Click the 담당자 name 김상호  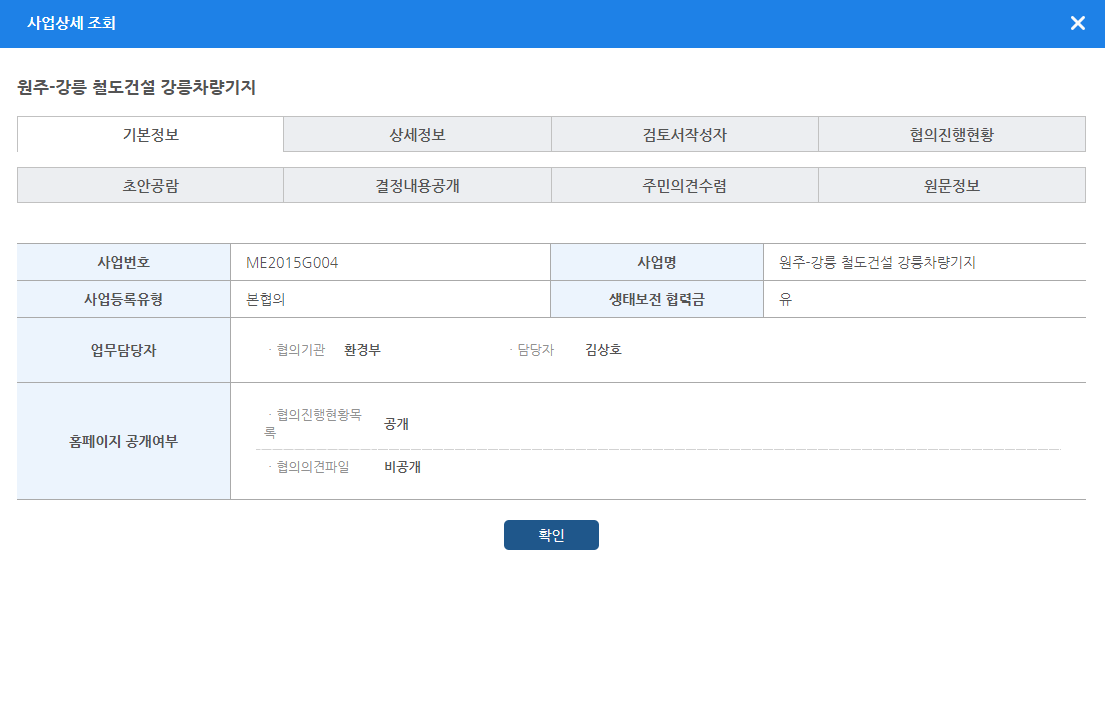click(x=603, y=350)
